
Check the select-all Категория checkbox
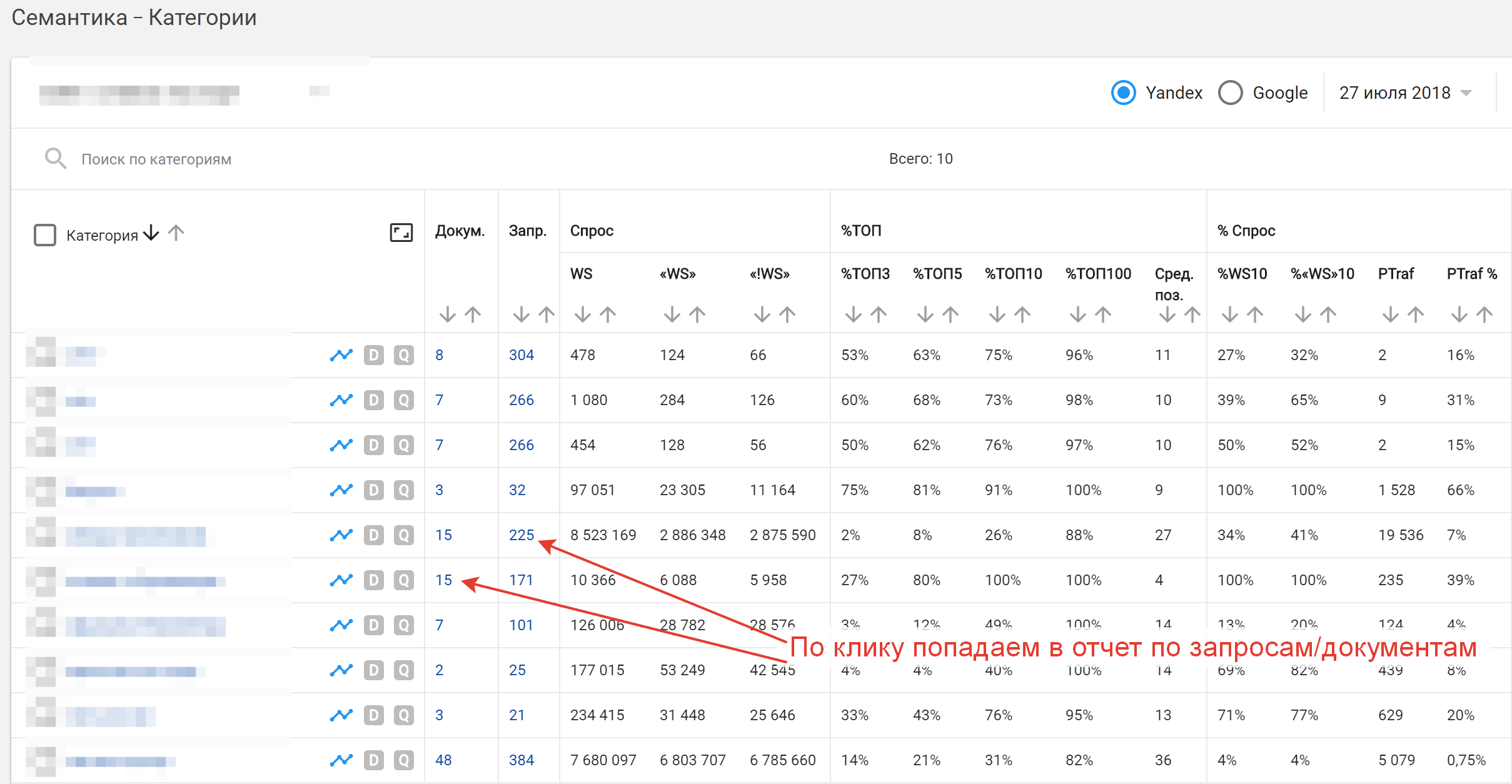[45, 235]
